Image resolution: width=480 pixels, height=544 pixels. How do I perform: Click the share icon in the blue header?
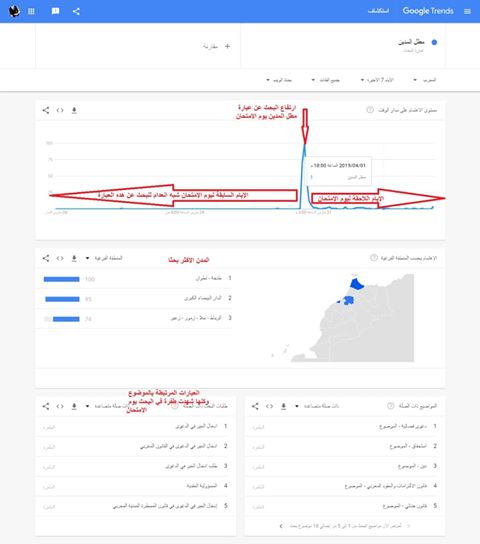76,11
